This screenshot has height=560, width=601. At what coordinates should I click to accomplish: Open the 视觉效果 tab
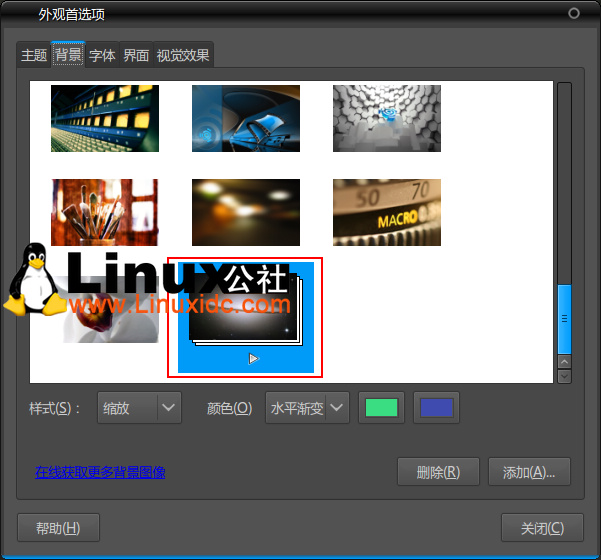(x=183, y=56)
